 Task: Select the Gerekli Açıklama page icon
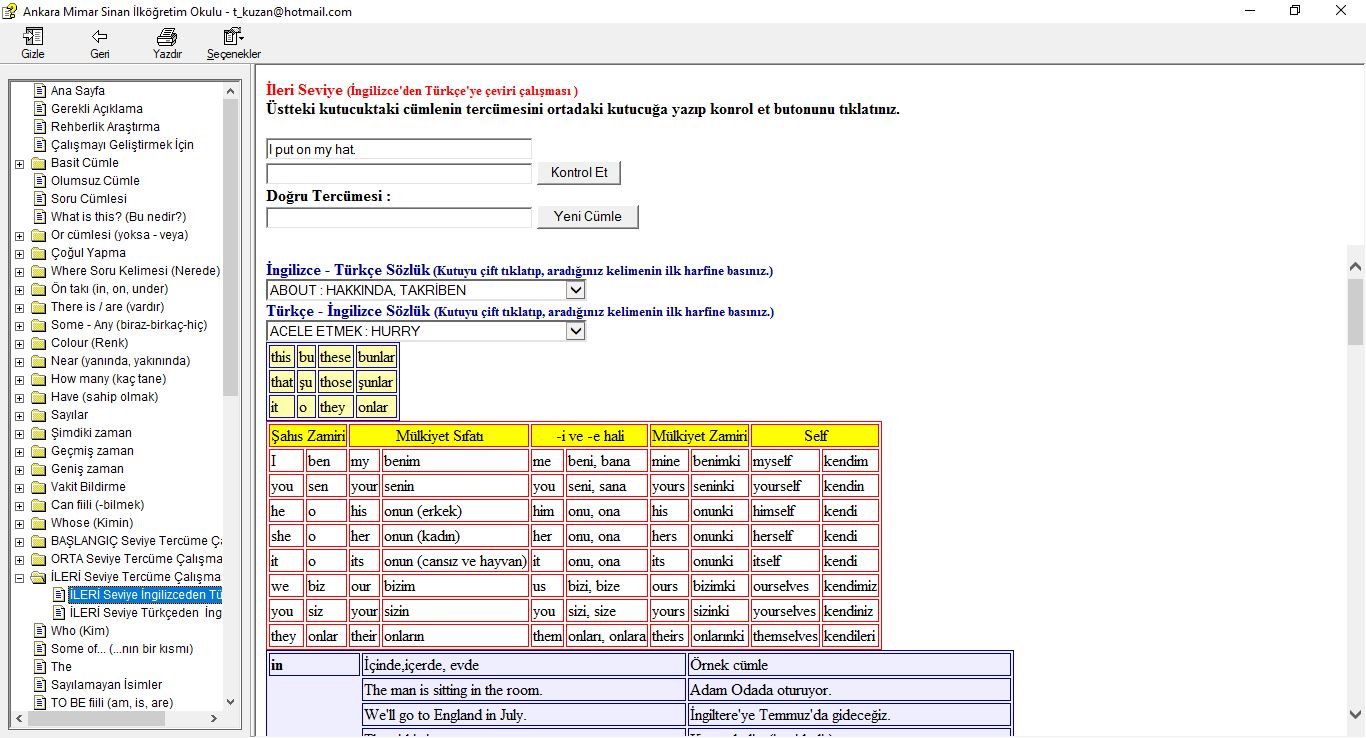[40, 109]
